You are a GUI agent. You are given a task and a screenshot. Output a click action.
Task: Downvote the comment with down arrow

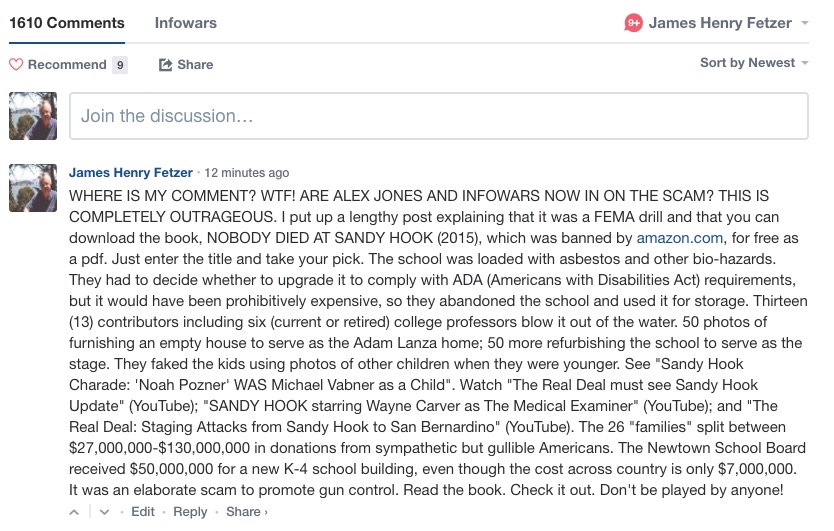[x=104, y=512]
